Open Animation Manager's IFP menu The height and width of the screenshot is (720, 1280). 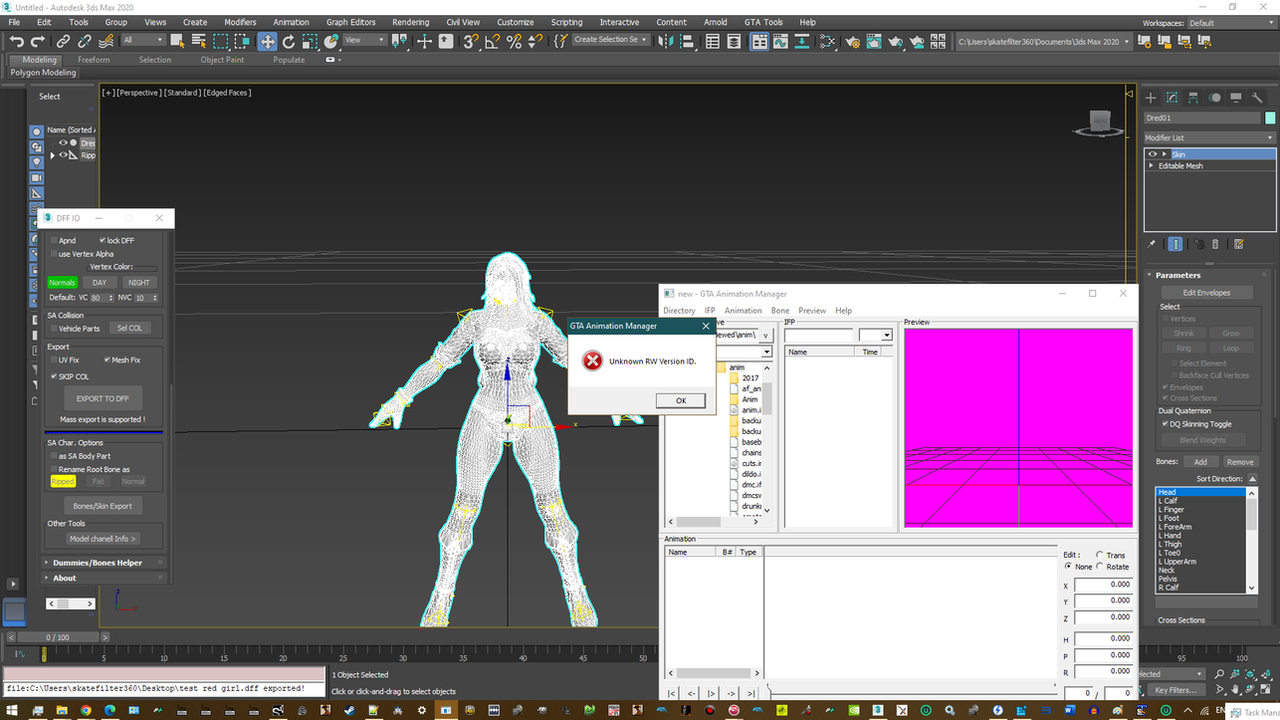(710, 310)
